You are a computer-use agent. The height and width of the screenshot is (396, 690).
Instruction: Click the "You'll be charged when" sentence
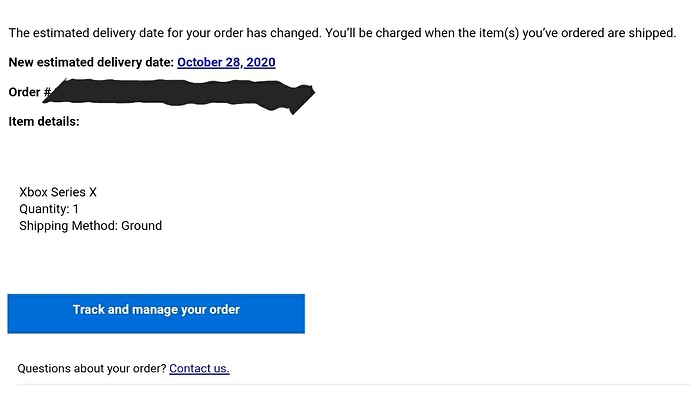click(x=500, y=33)
